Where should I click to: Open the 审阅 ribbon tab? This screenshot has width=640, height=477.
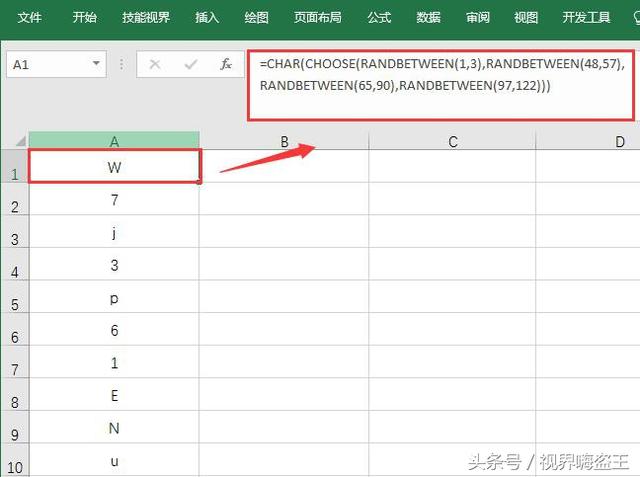tap(478, 17)
